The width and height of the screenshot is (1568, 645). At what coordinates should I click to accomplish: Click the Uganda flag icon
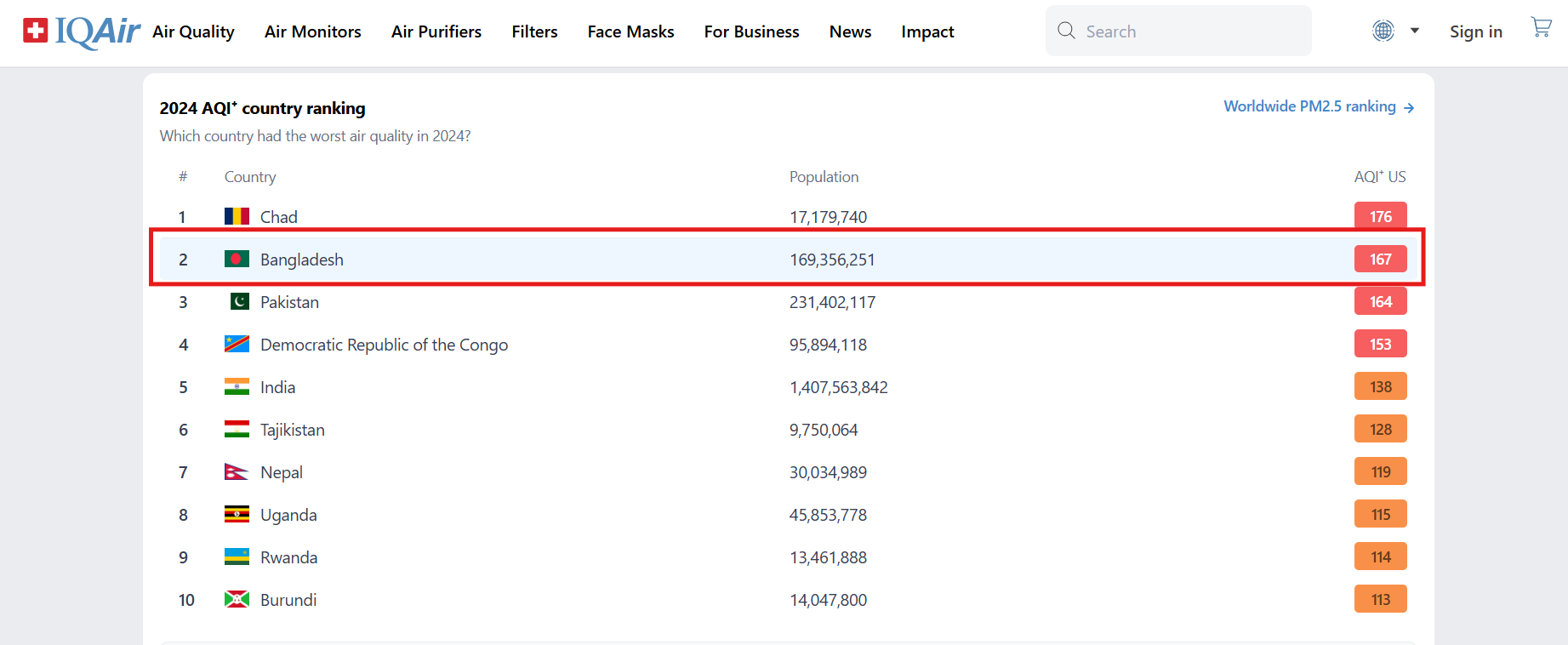(237, 514)
